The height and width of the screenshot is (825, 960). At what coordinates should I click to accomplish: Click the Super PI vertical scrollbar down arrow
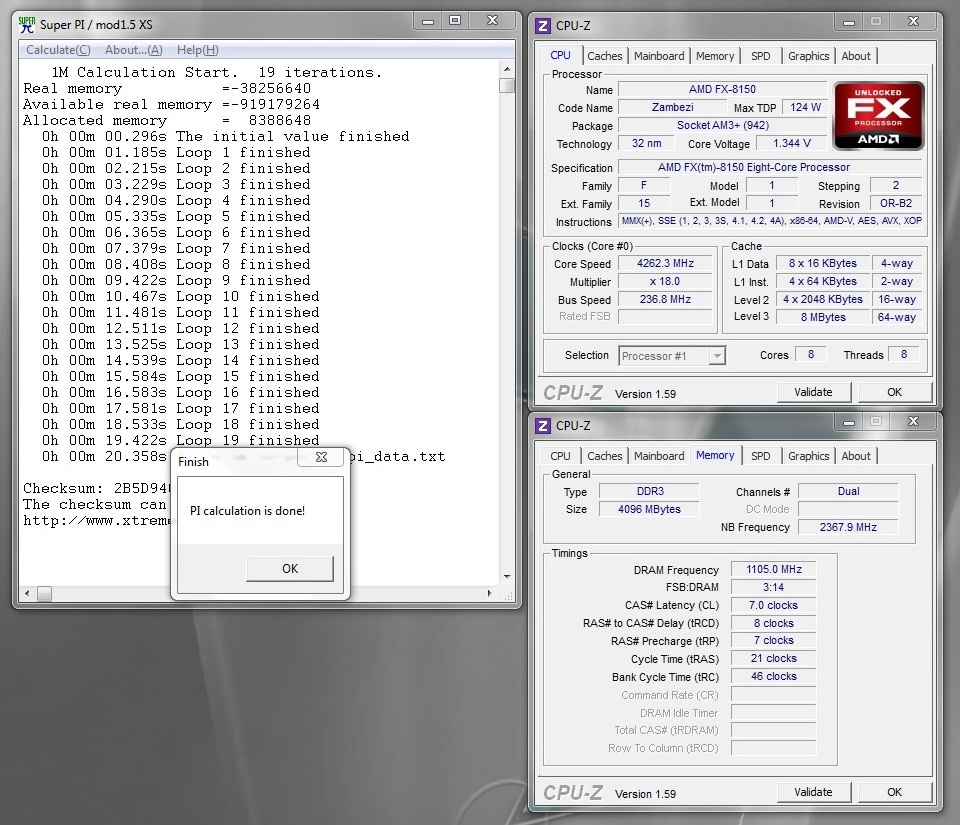click(506, 577)
